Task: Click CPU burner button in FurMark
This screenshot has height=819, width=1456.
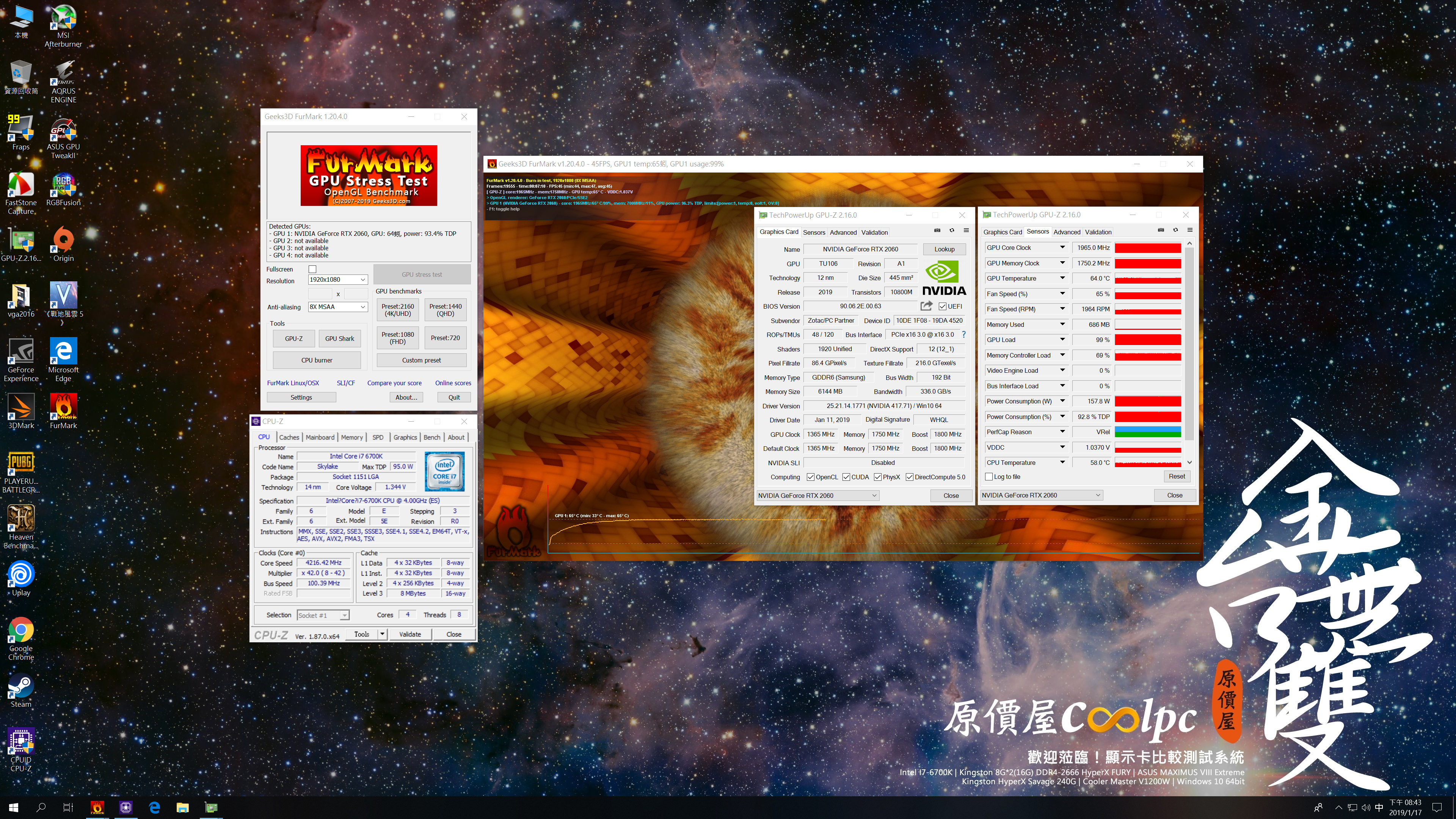Action: pyautogui.click(x=317, y=360)
